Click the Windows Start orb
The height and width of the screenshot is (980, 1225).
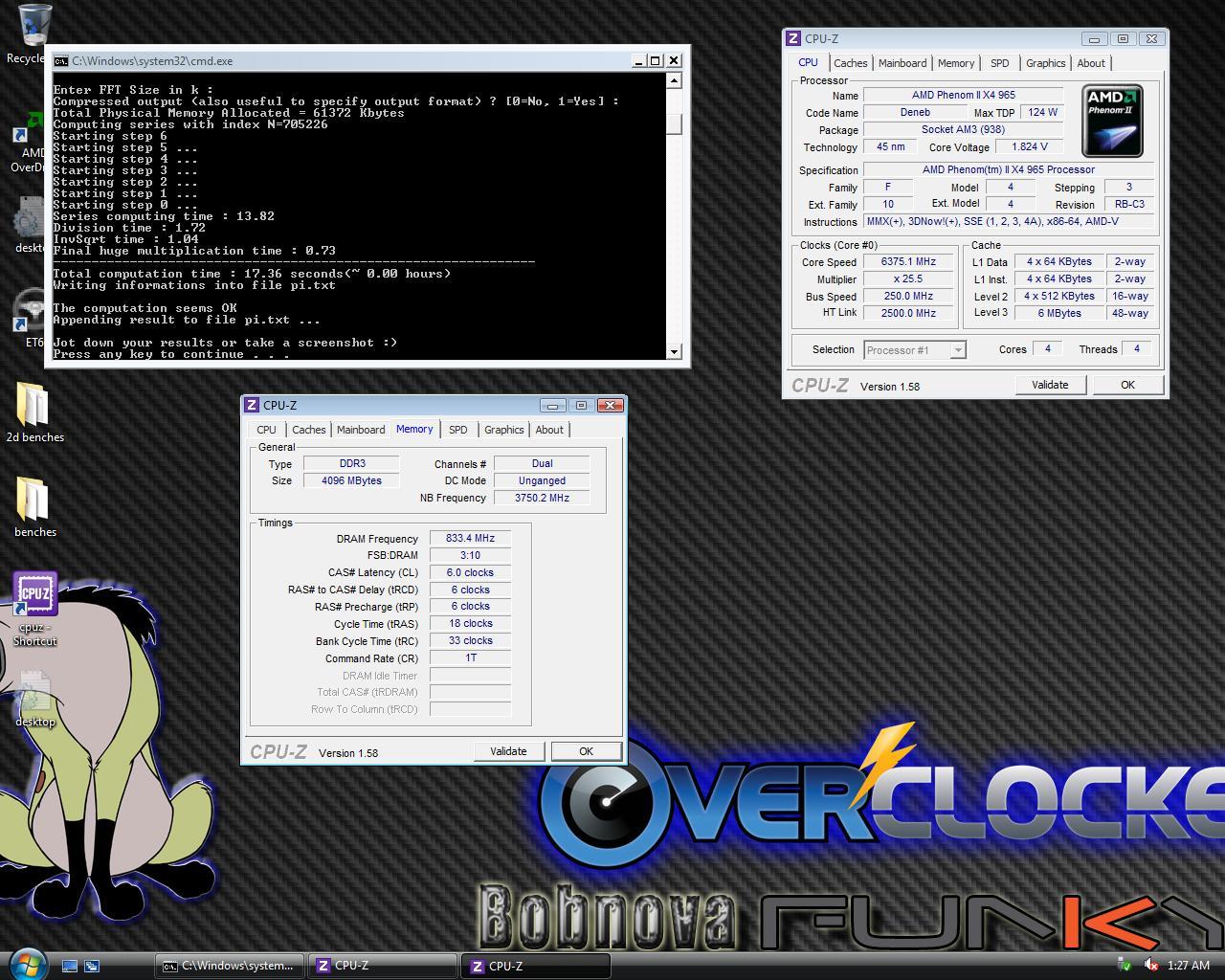coord(27,963)
